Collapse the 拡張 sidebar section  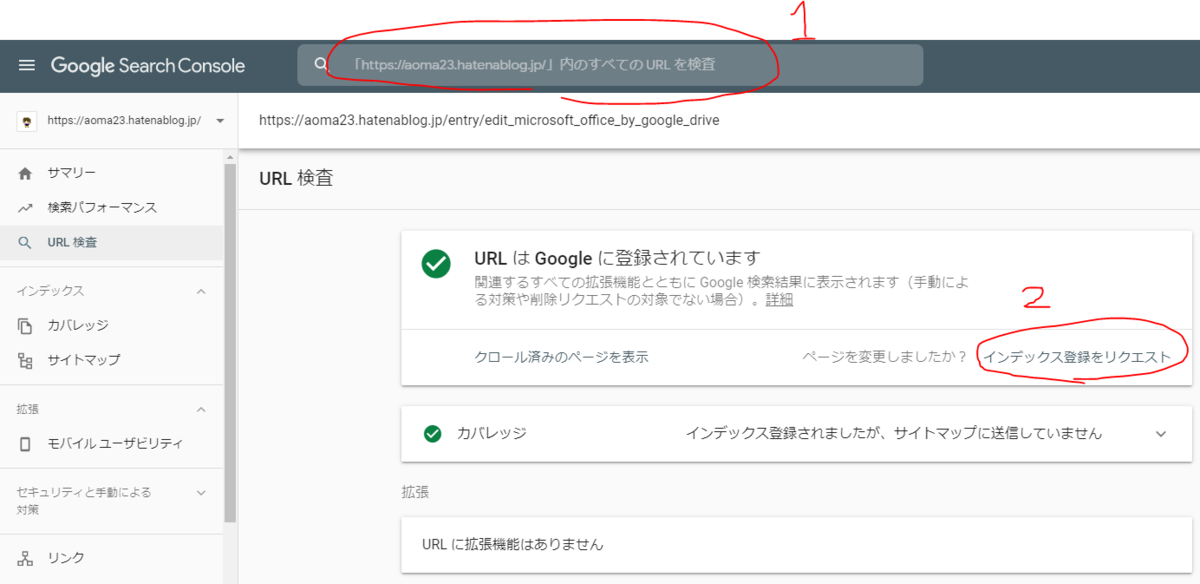[201, 409]
